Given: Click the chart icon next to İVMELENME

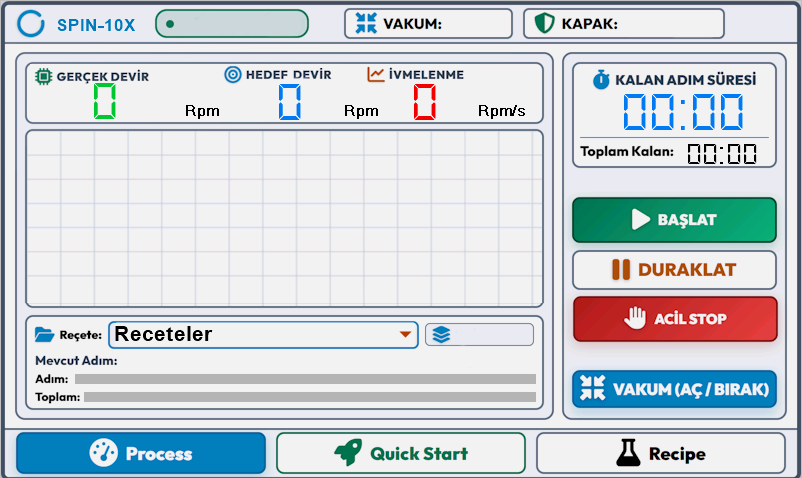Looking at the screenshot, I should coord(375,75).
